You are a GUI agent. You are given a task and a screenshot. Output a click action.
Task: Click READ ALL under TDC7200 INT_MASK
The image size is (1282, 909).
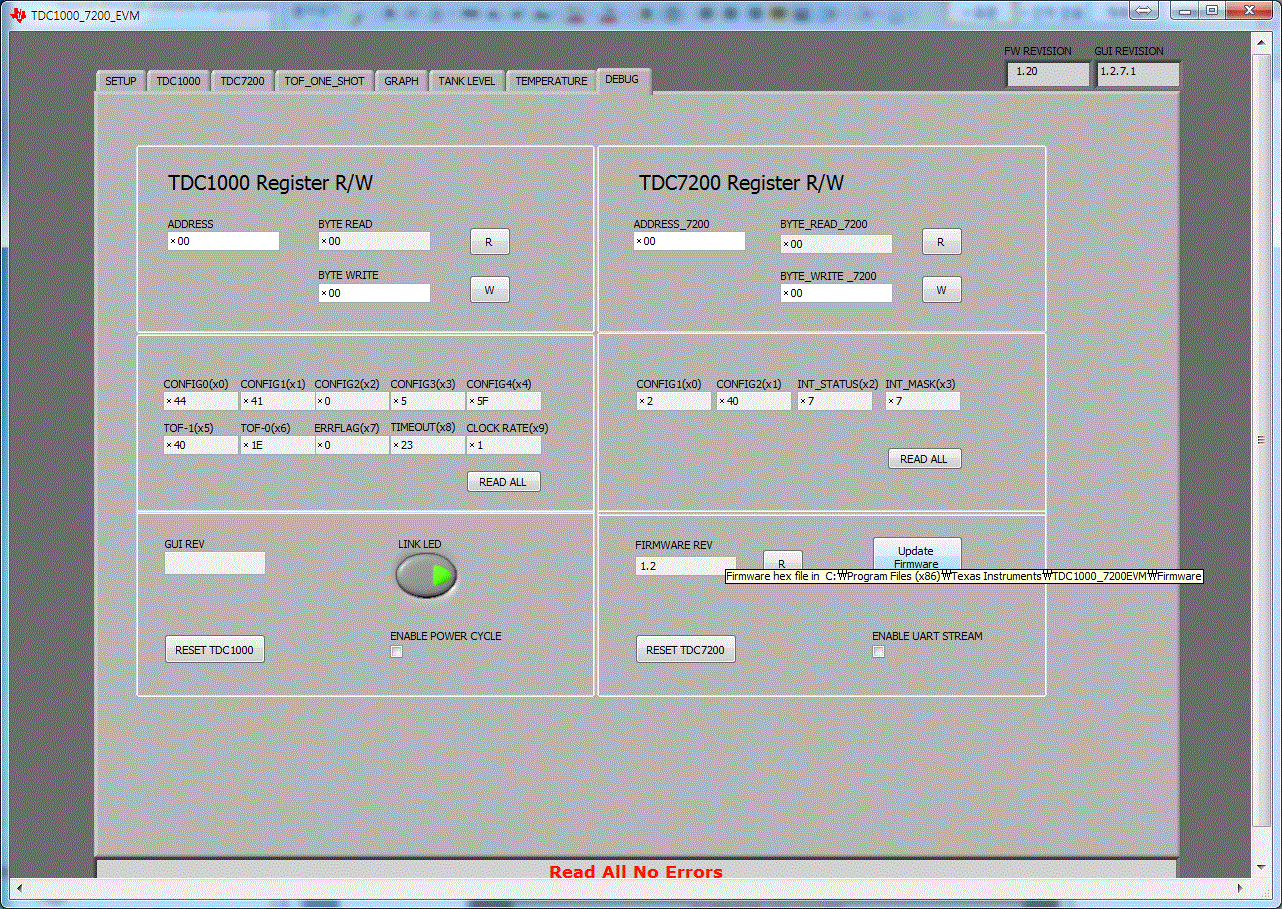(924, 459)
